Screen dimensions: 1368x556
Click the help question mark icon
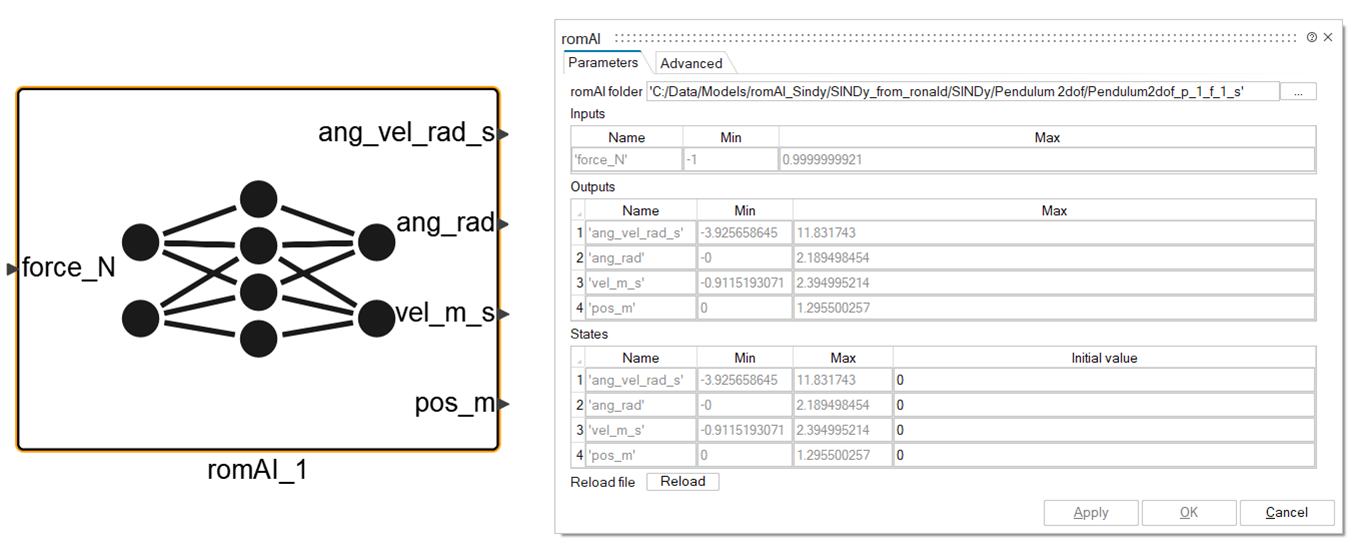1311,37
